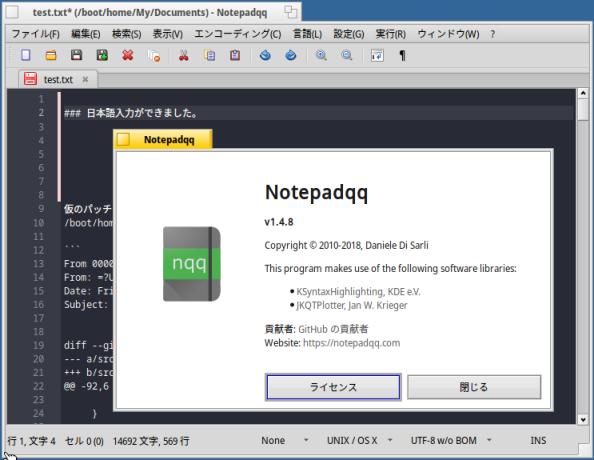Redo action via toolbar icon
This screenshot has height=460, width=594.
tap(291, 55)
